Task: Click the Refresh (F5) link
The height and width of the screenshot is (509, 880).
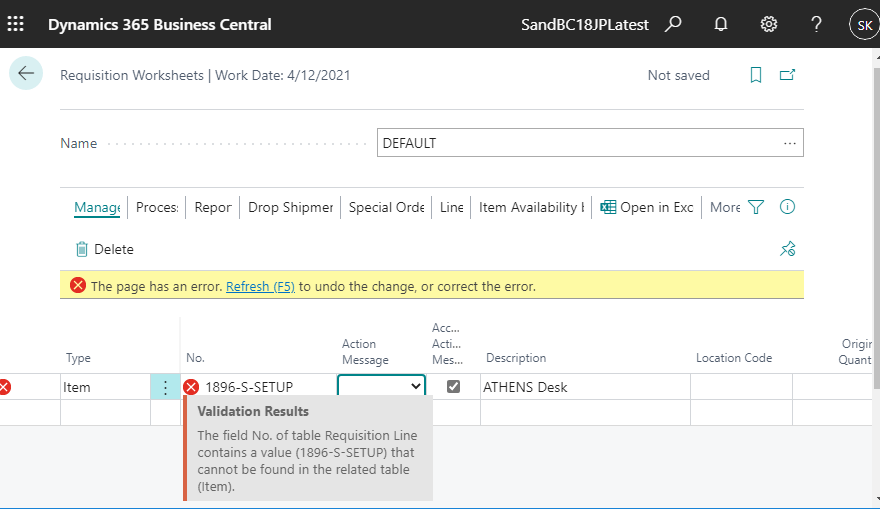Action: (260, 286)
